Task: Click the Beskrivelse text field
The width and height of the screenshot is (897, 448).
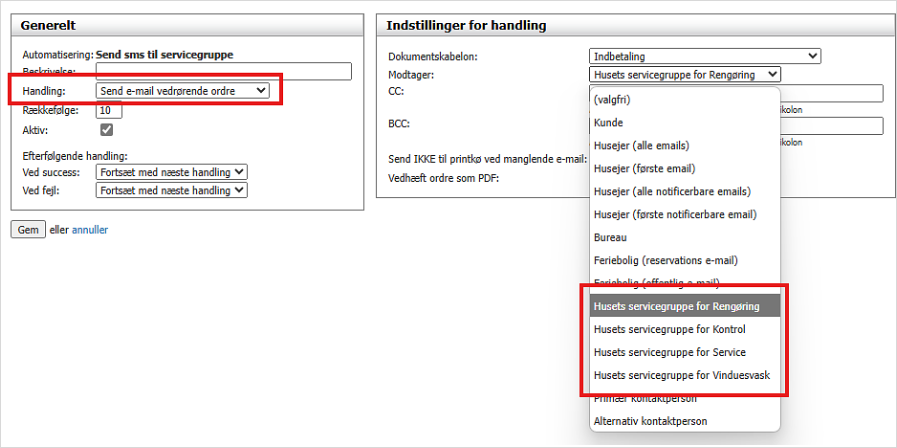Action: 224,71
